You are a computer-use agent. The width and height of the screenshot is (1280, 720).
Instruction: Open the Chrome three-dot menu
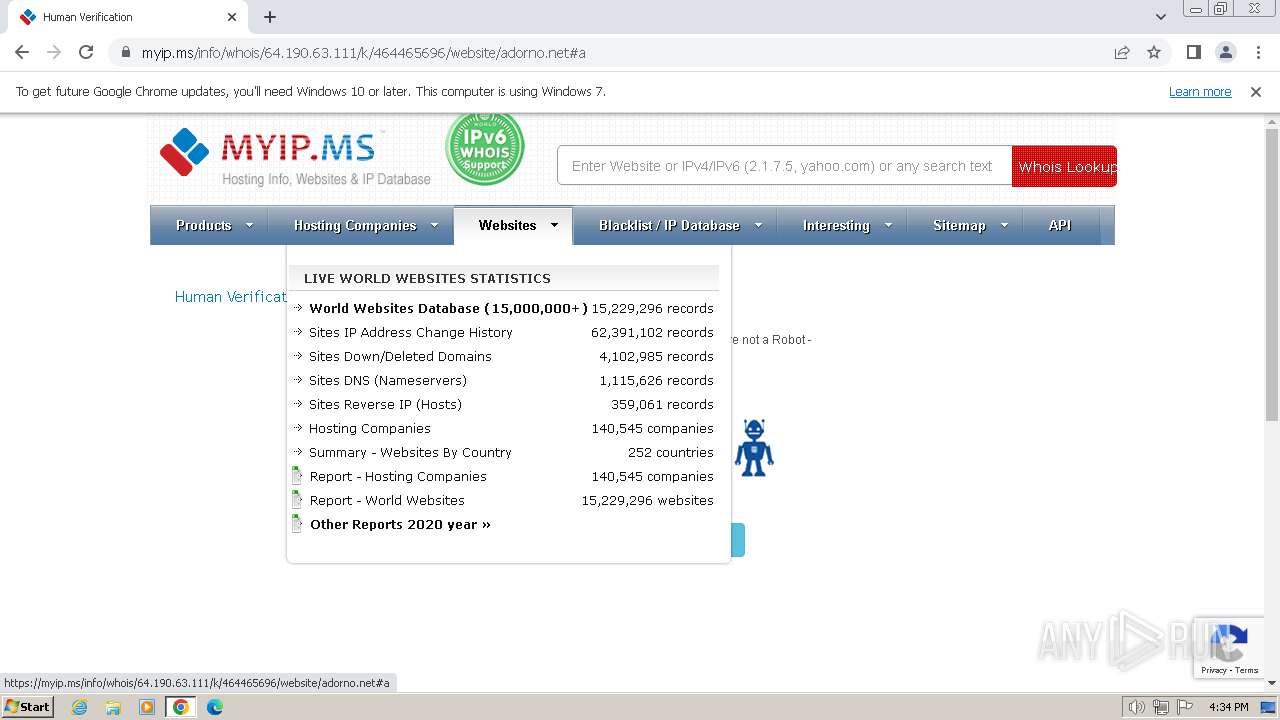coord(1258,52)
